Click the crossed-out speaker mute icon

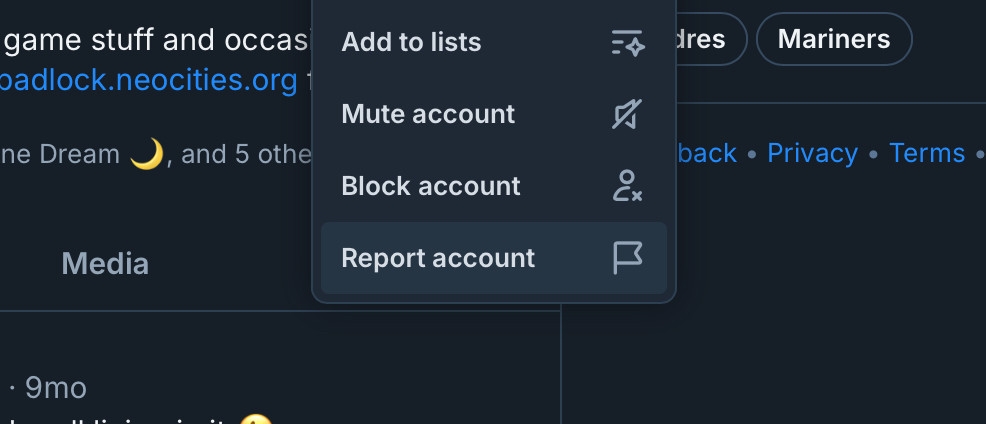tap(627, 115)
